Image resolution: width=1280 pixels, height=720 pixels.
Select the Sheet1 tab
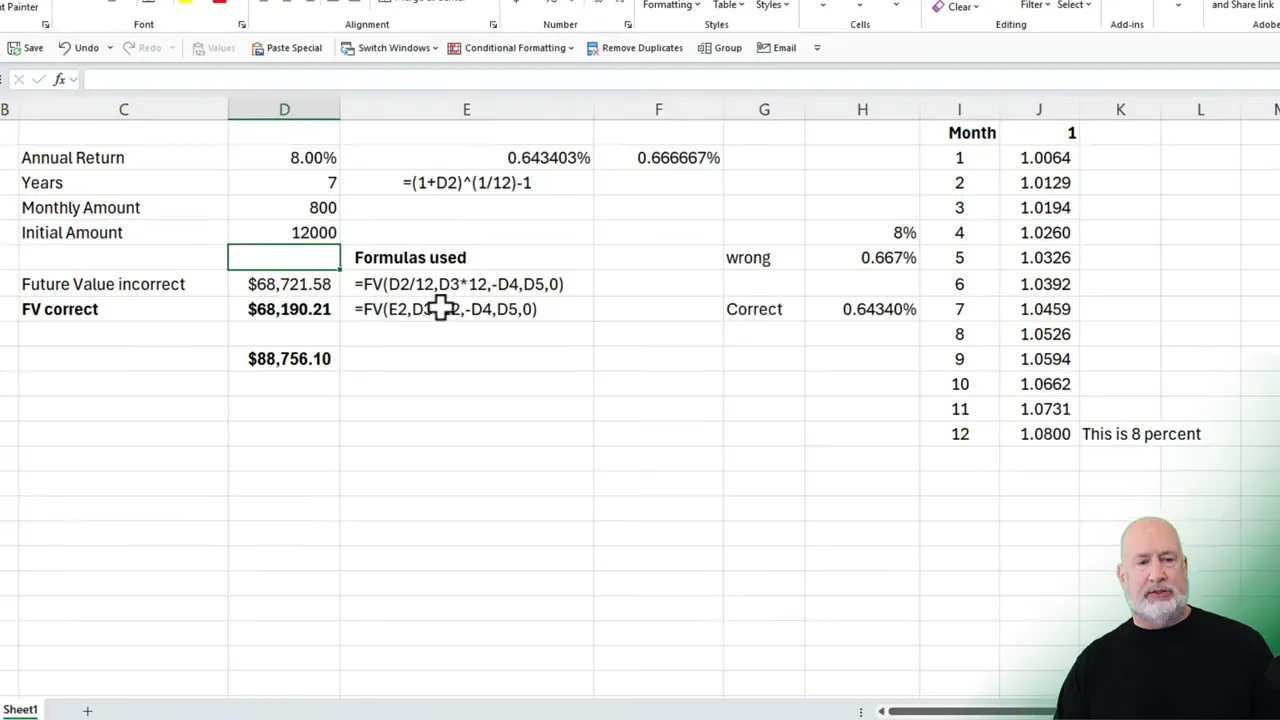point(20,709)
